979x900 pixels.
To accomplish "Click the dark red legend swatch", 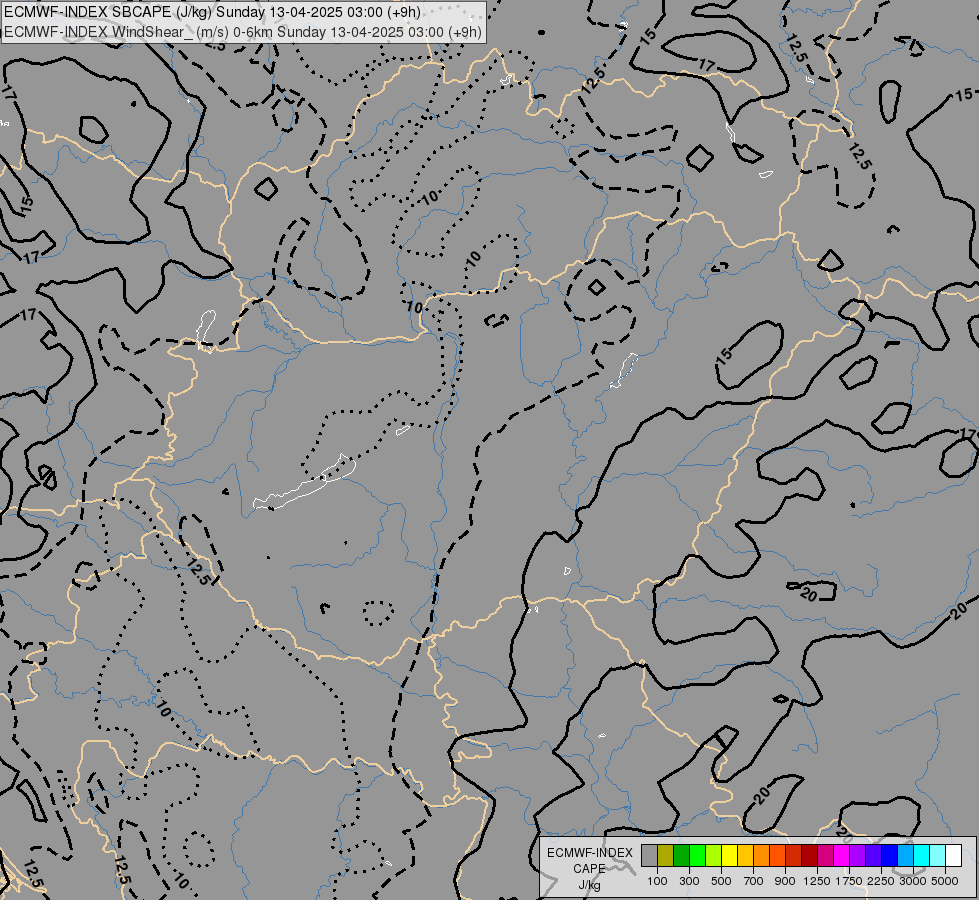I will pyautogui.click(x=809, y=855).
